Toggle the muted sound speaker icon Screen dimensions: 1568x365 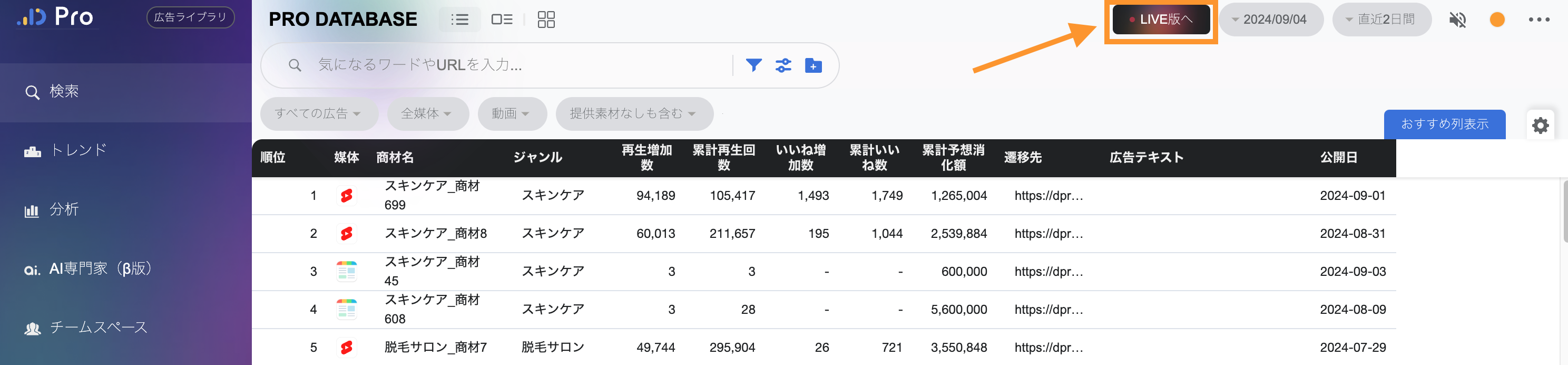tap(1457, 20)
